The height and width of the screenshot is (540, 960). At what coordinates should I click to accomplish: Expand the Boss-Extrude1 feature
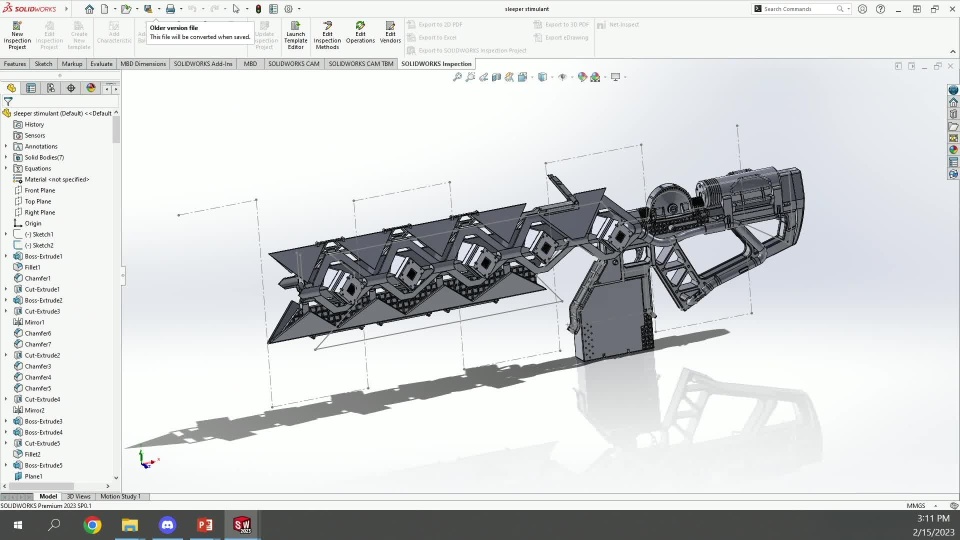click(6, 256)
